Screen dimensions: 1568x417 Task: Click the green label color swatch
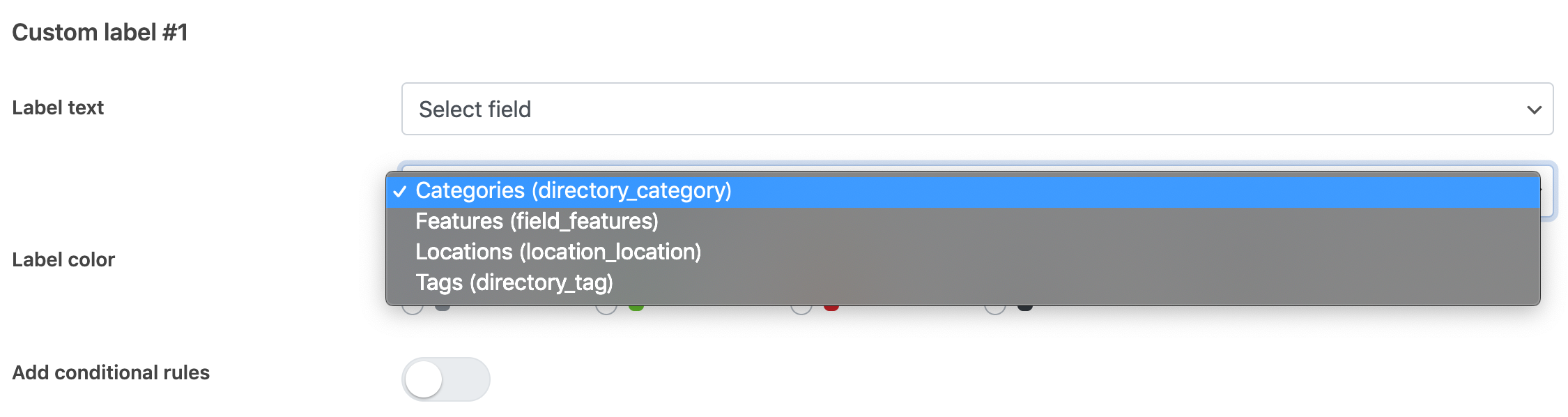coord(636,308)
